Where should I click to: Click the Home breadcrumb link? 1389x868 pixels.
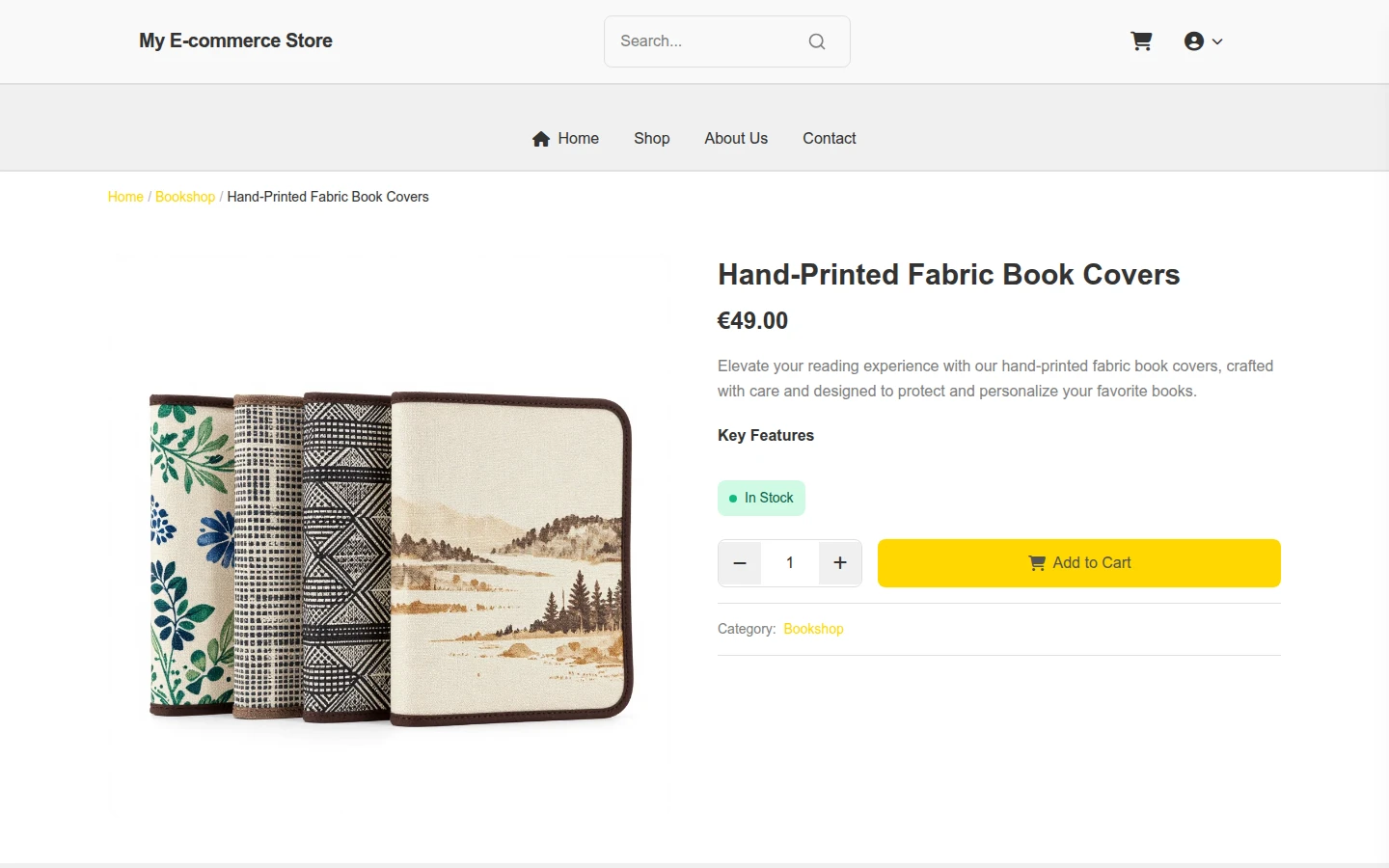click(x=125, y=197)
